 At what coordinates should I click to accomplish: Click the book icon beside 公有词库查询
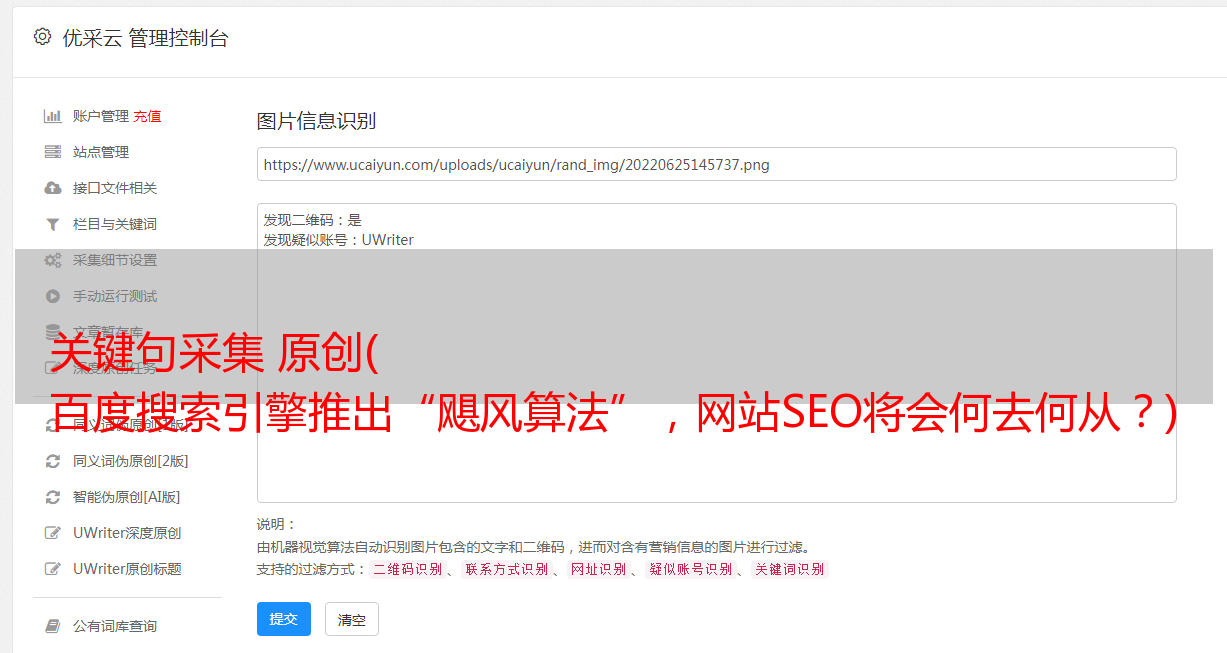53,626
